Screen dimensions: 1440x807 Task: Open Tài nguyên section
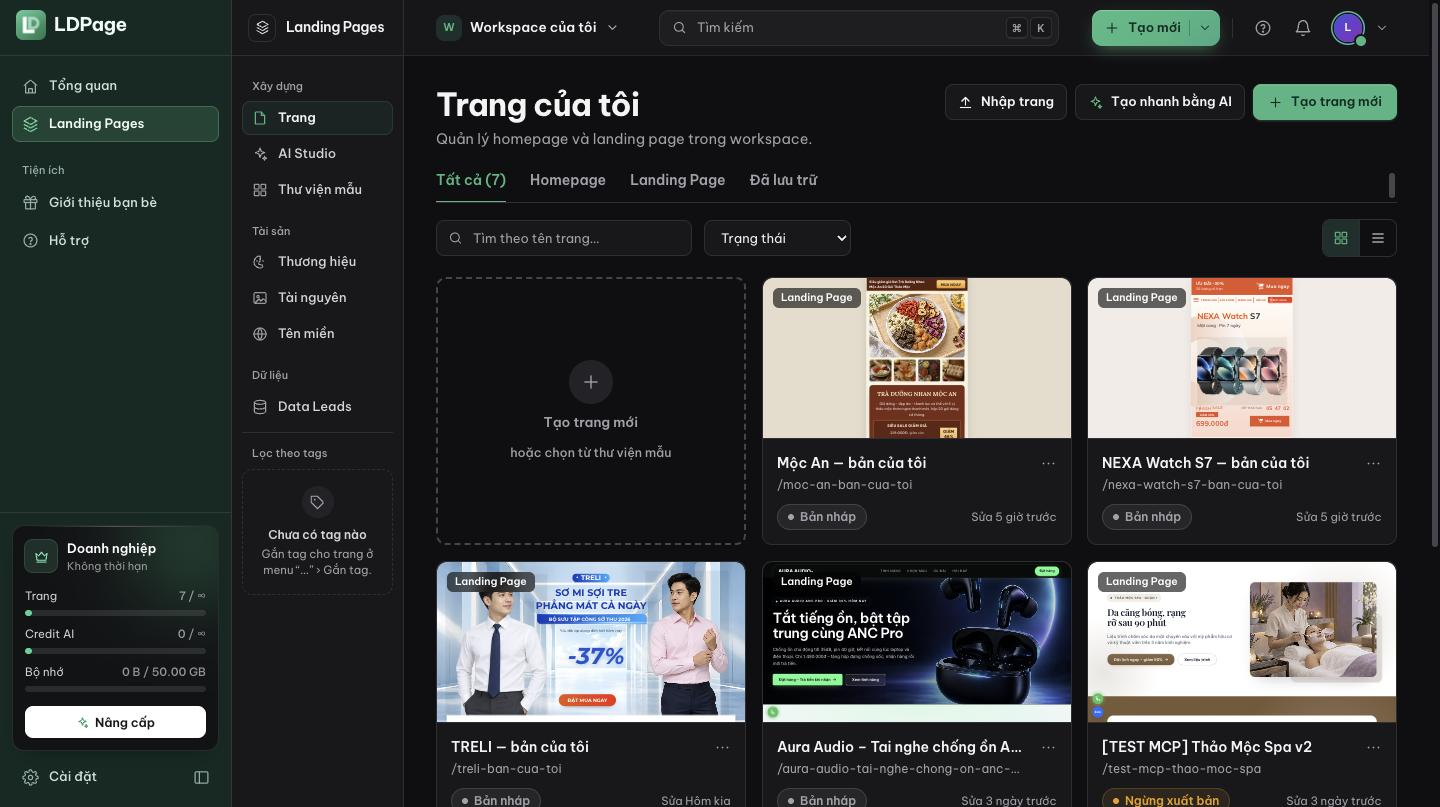pos(317,298)
